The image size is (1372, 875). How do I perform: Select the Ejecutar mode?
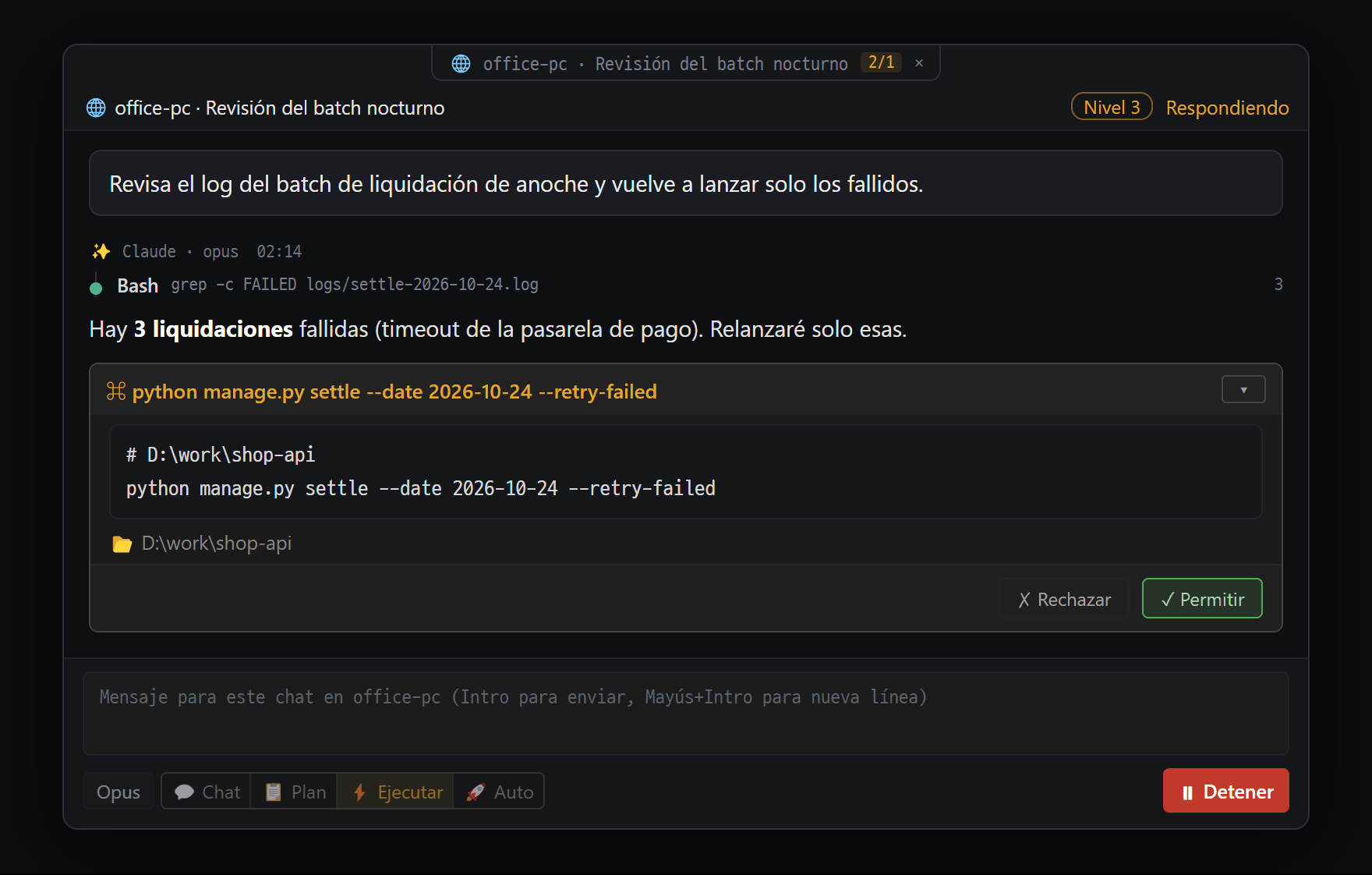pyautogui.click(x=395, y=792)
